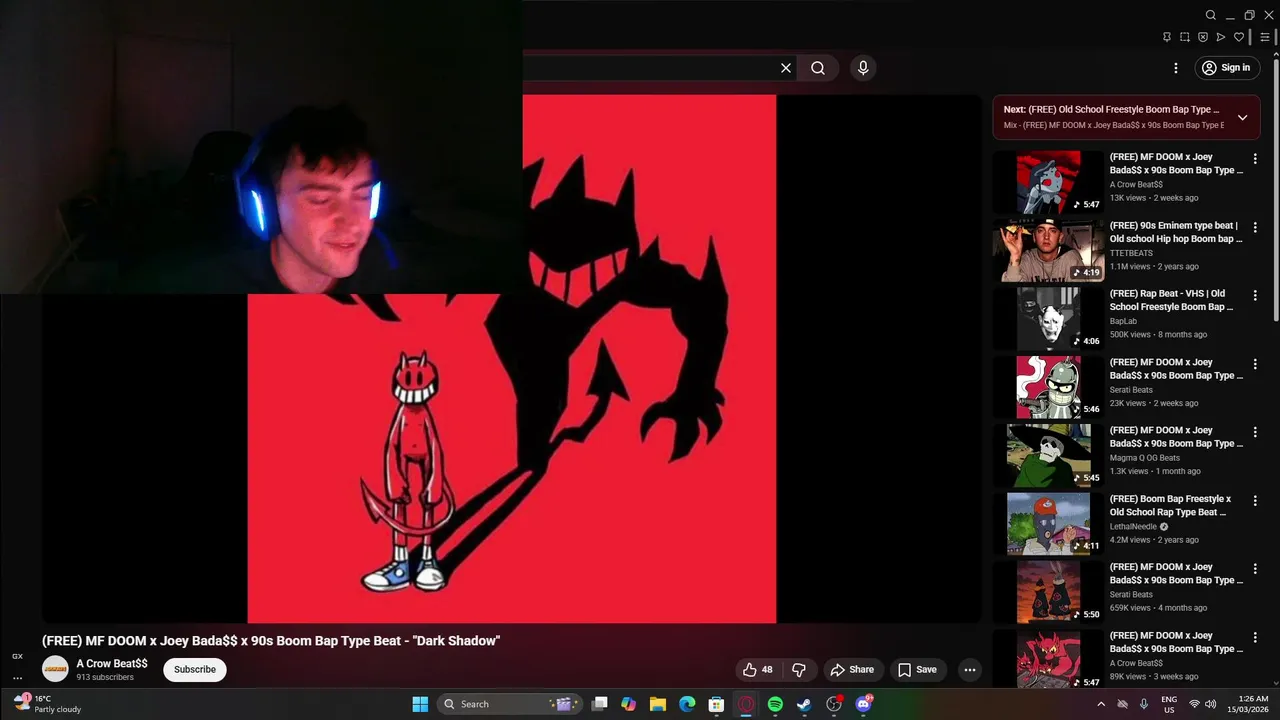This screenshot has width=1280, height=720.
Task: Open Steam from the taskbar
Action: (804, 704)
